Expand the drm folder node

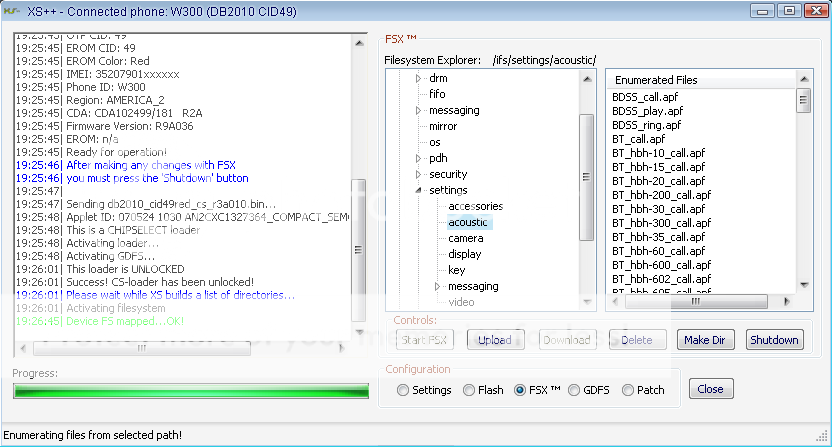(x=418, y=79)
